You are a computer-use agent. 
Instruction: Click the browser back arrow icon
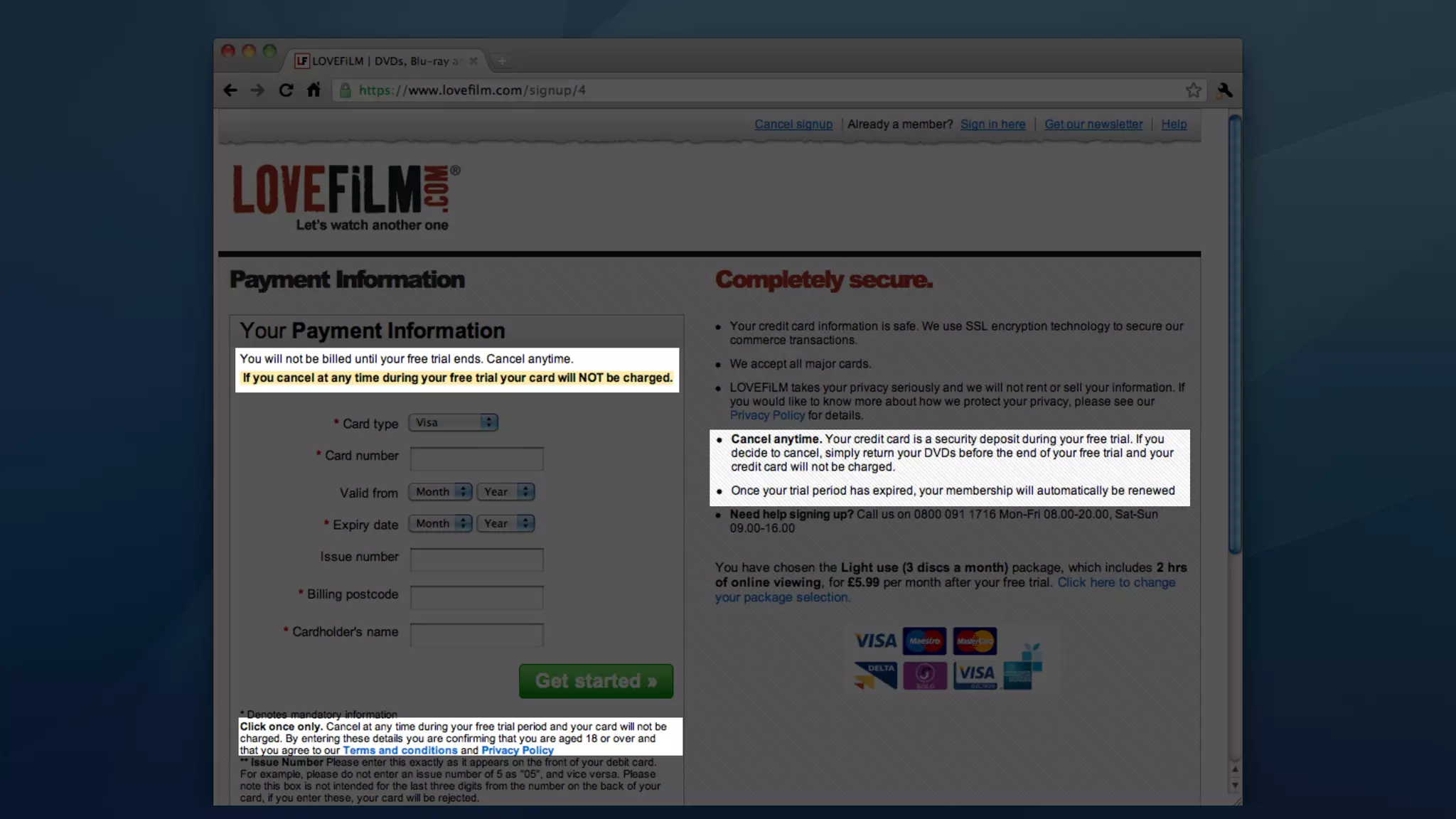pos(230,90)
